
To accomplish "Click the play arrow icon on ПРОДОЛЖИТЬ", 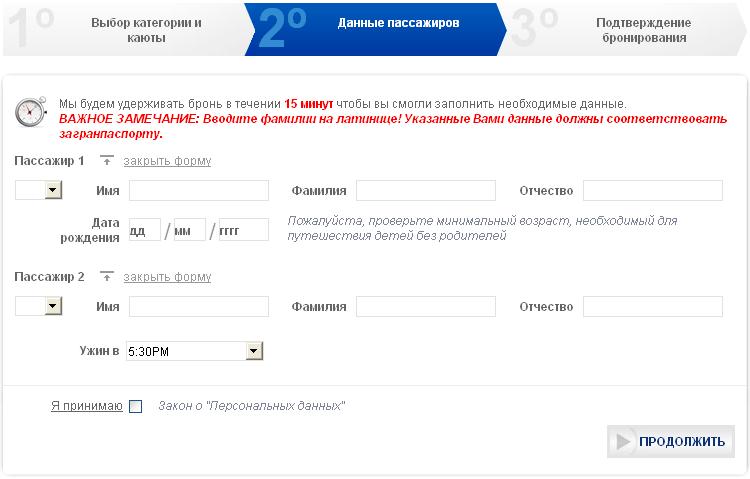I will (x=623, y=441).
